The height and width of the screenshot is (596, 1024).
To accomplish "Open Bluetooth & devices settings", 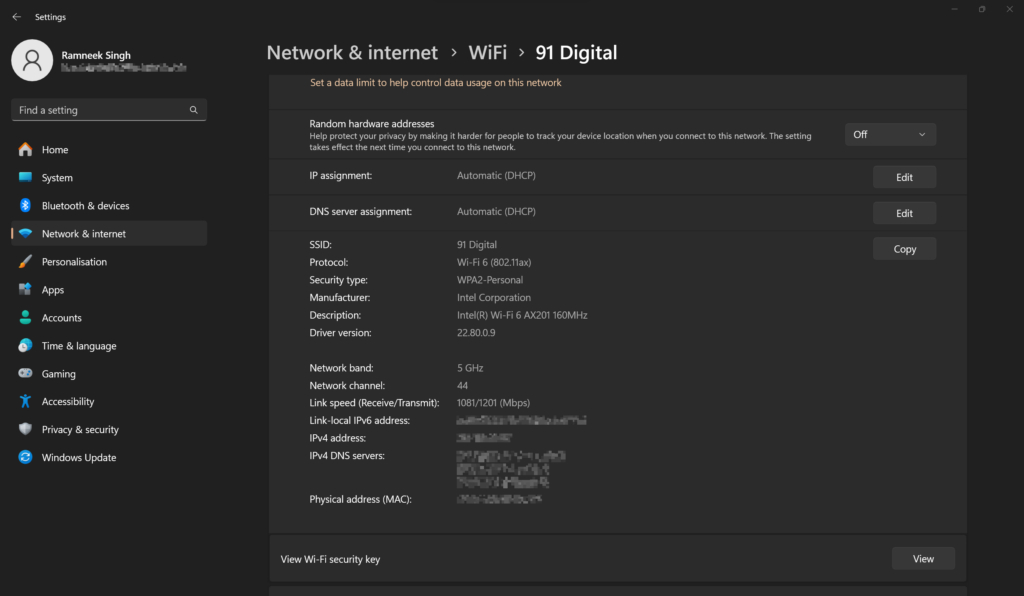I will click(24, 205).
